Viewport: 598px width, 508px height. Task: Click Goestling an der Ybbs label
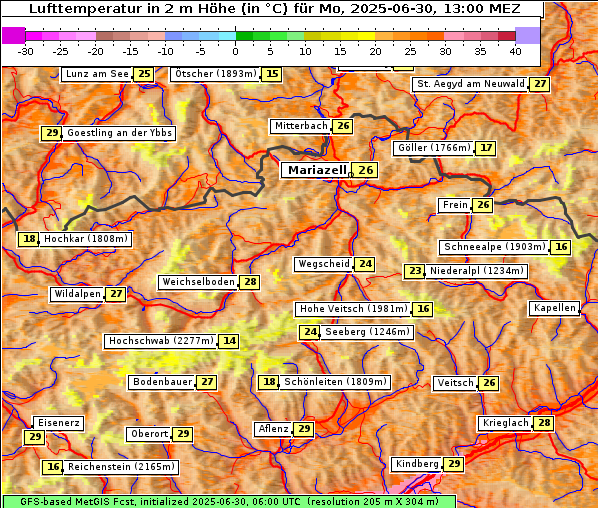[x=119, y=133]
